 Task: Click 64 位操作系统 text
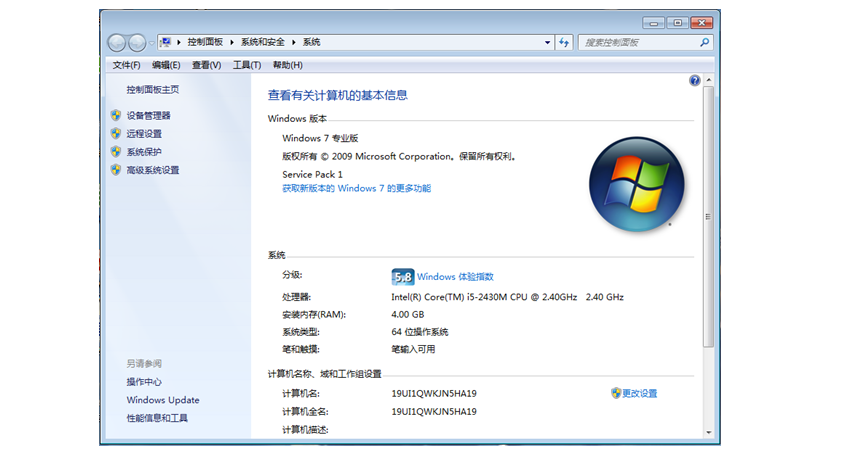[420, 332]
